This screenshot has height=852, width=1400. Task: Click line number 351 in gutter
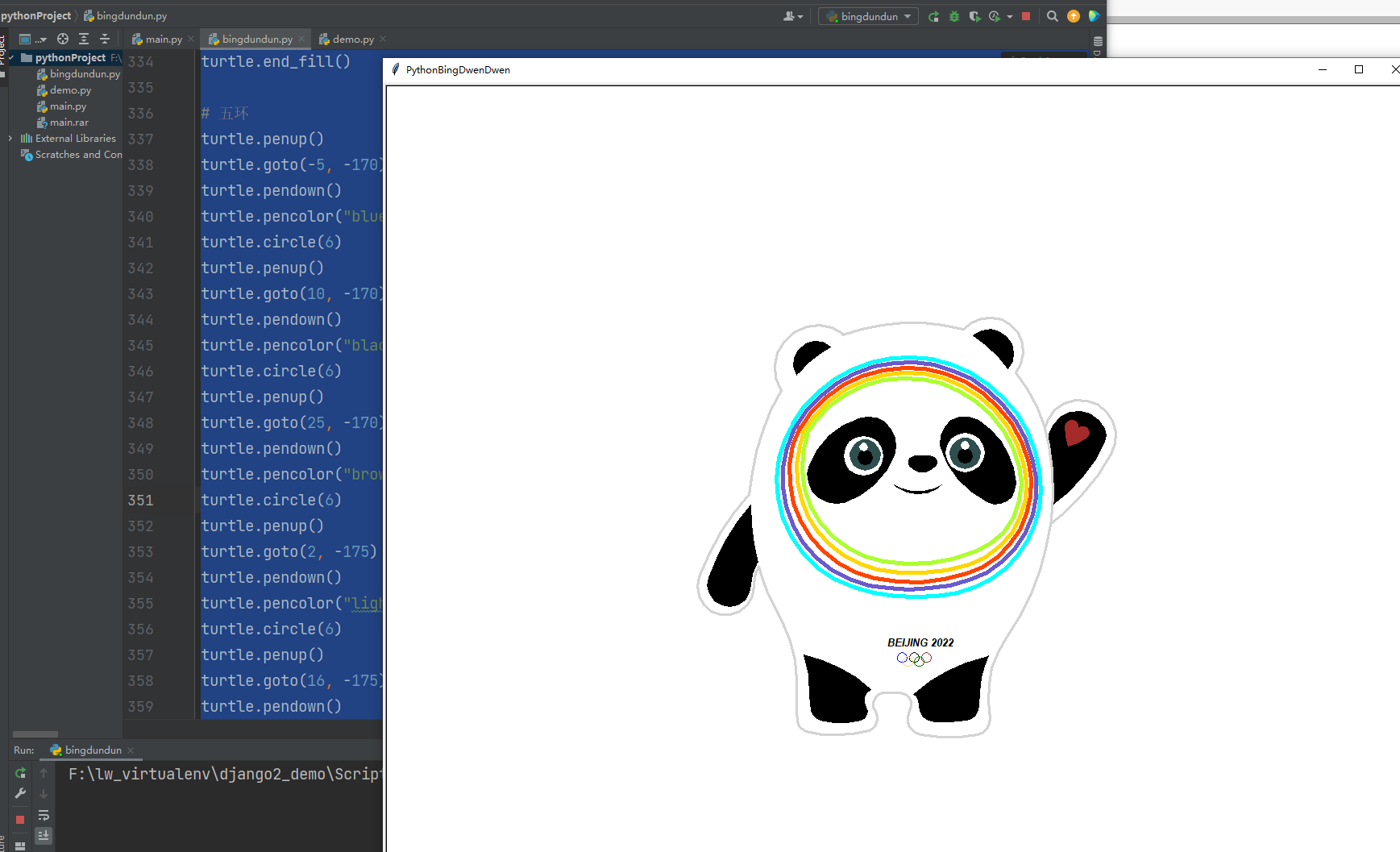pos(140,501)
